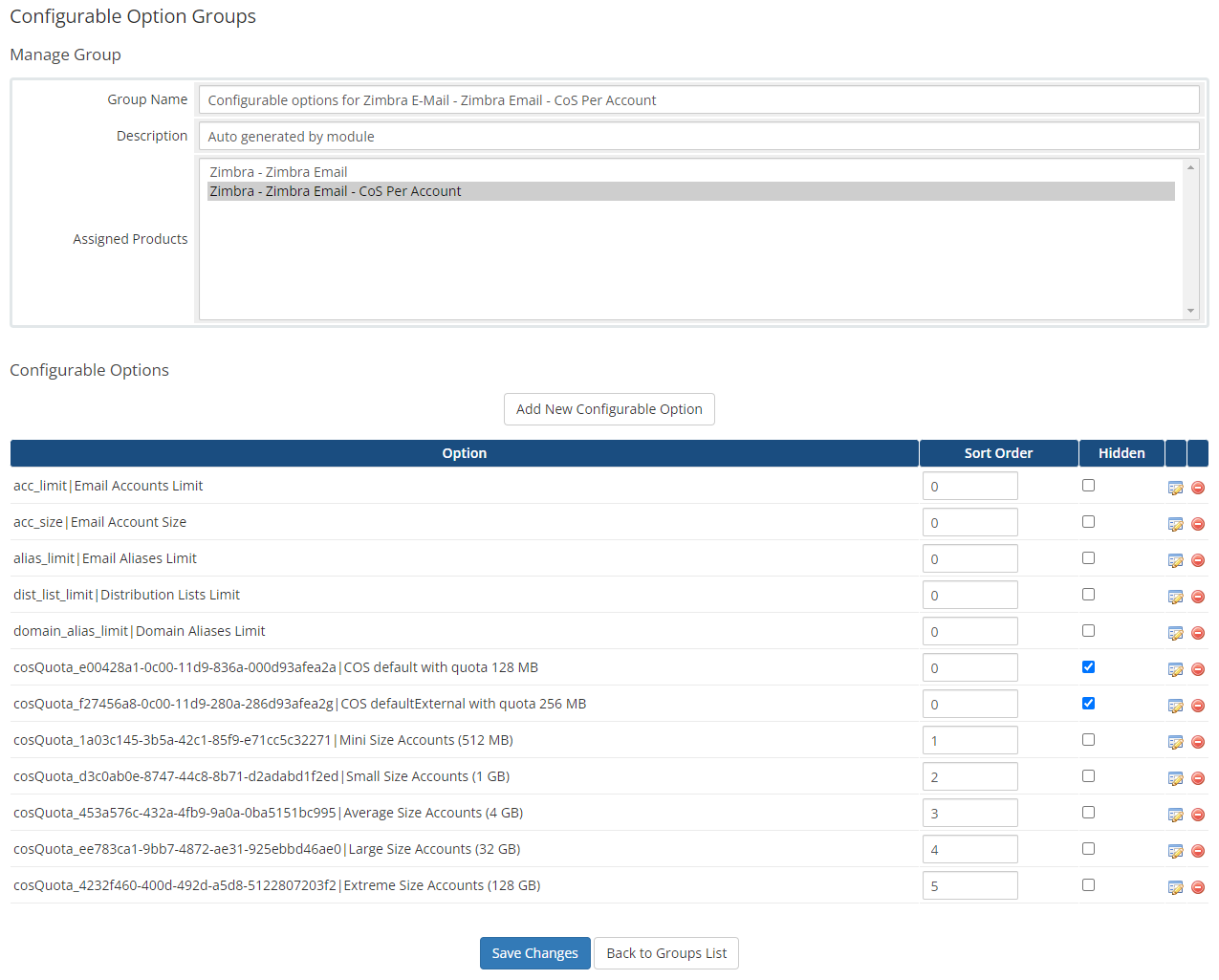
Task: Click the Group Name input field
Action: click(x=698, y=99)
